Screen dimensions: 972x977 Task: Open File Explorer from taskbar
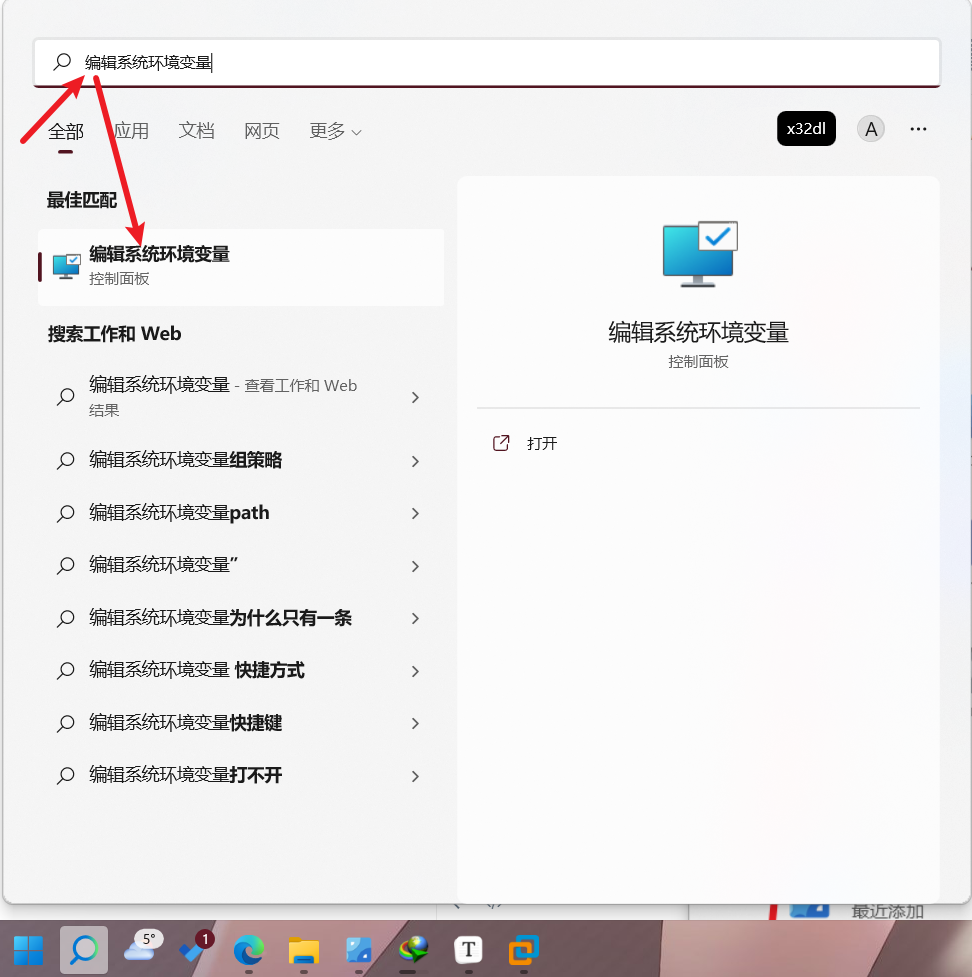pos(303,951)
